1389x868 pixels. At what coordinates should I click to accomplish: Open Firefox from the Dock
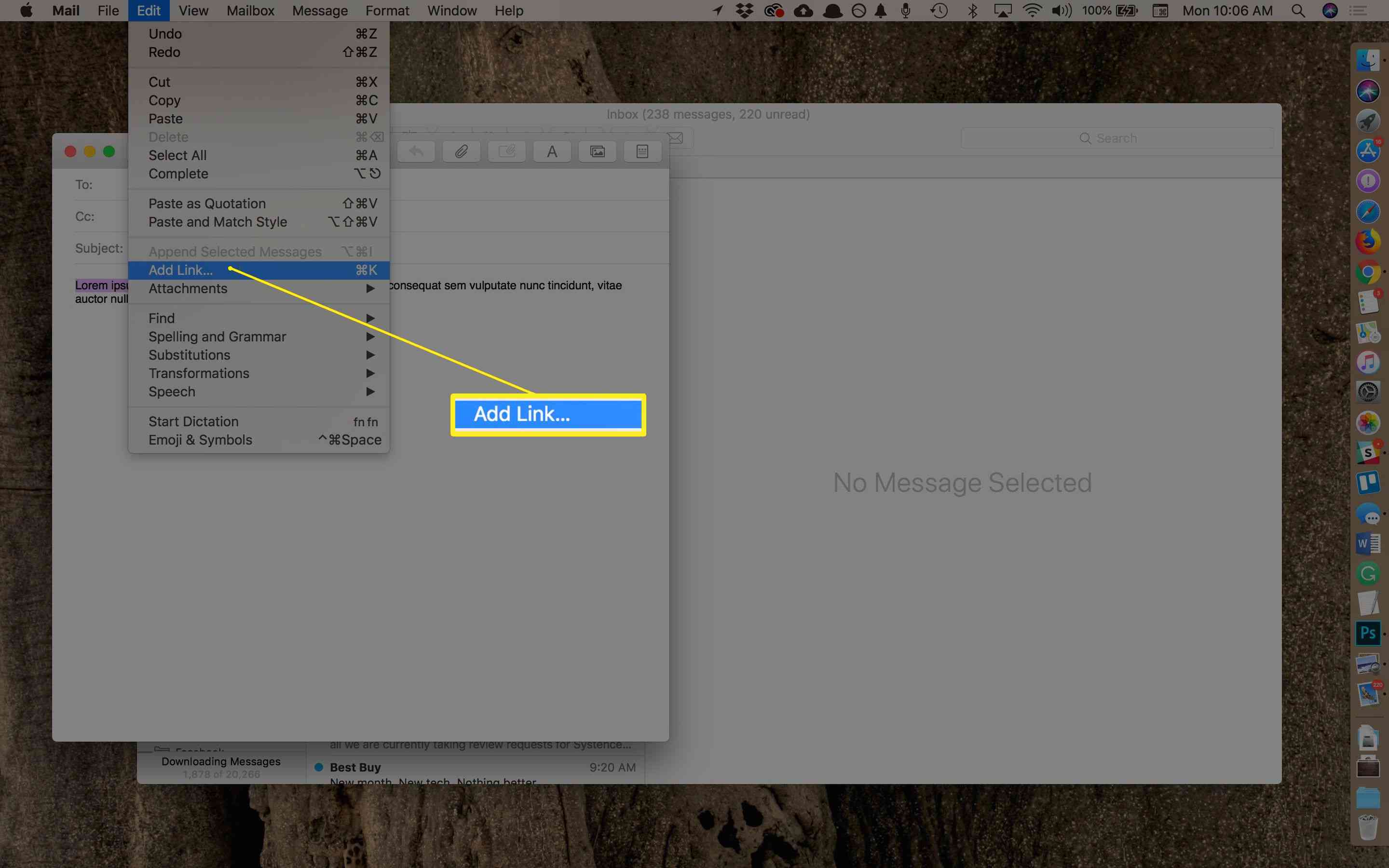(x=1368, y=242)
